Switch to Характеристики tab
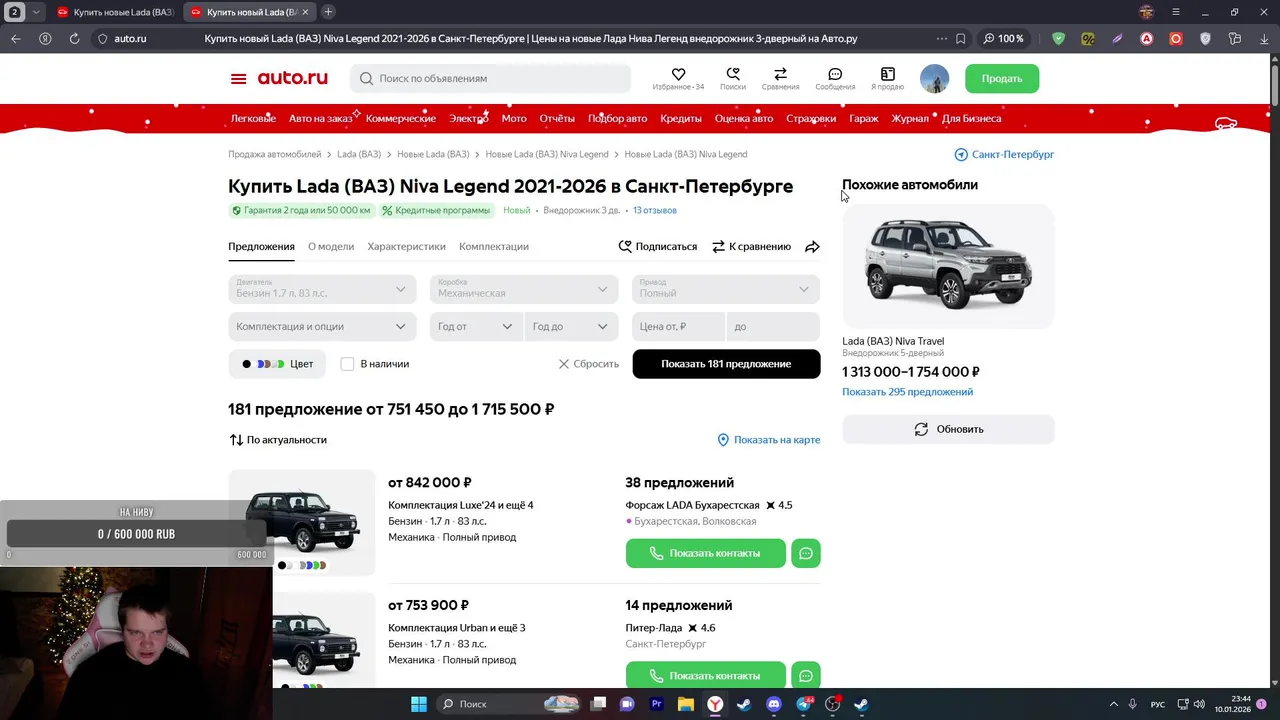The image size is (1280, 720). (x=406, y=246)
